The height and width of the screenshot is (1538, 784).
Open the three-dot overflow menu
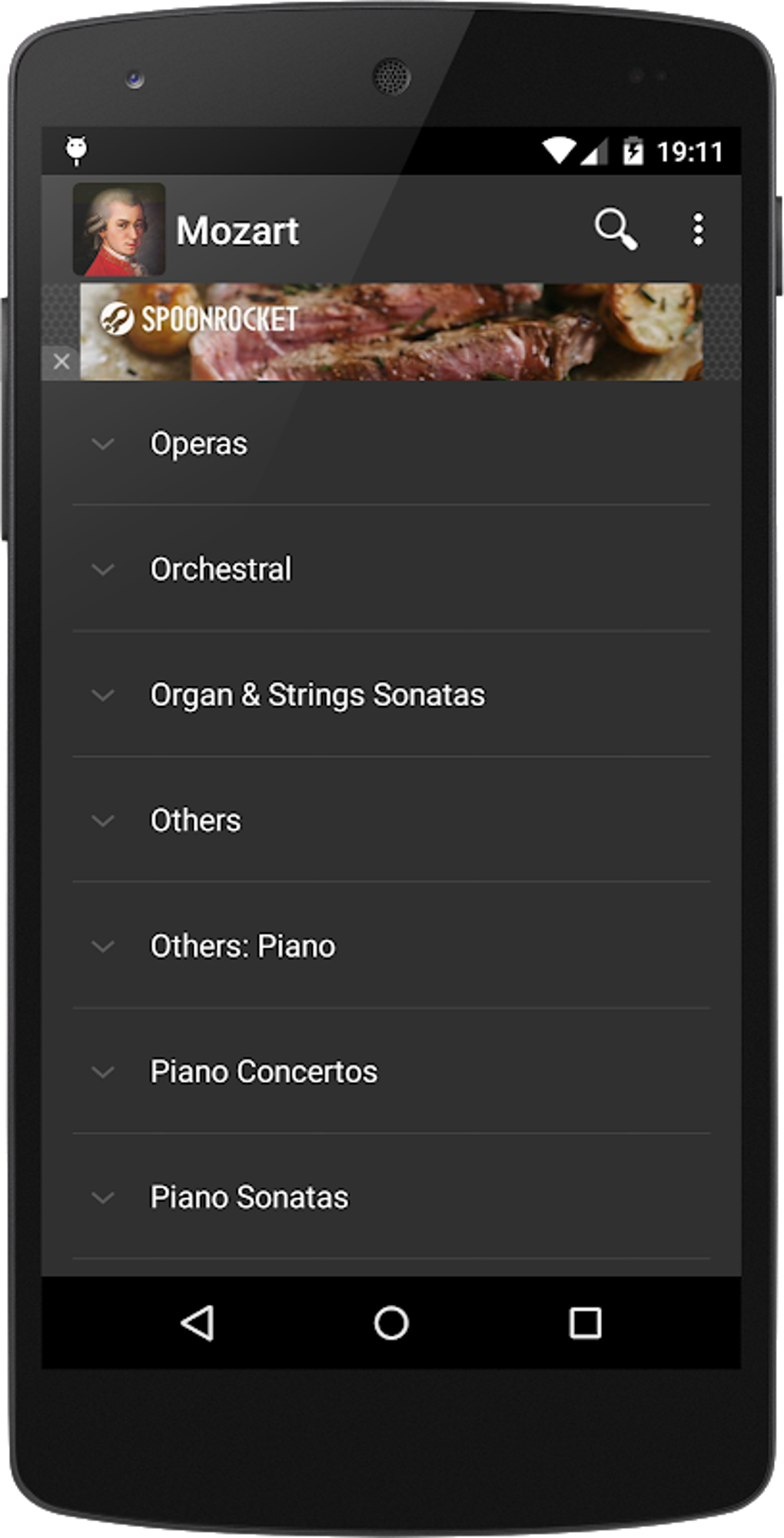[x=698, y=229]
